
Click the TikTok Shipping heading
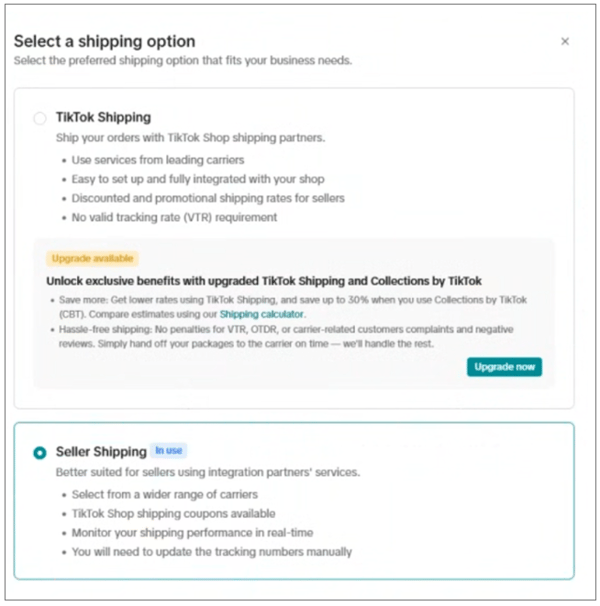point(103,118)
